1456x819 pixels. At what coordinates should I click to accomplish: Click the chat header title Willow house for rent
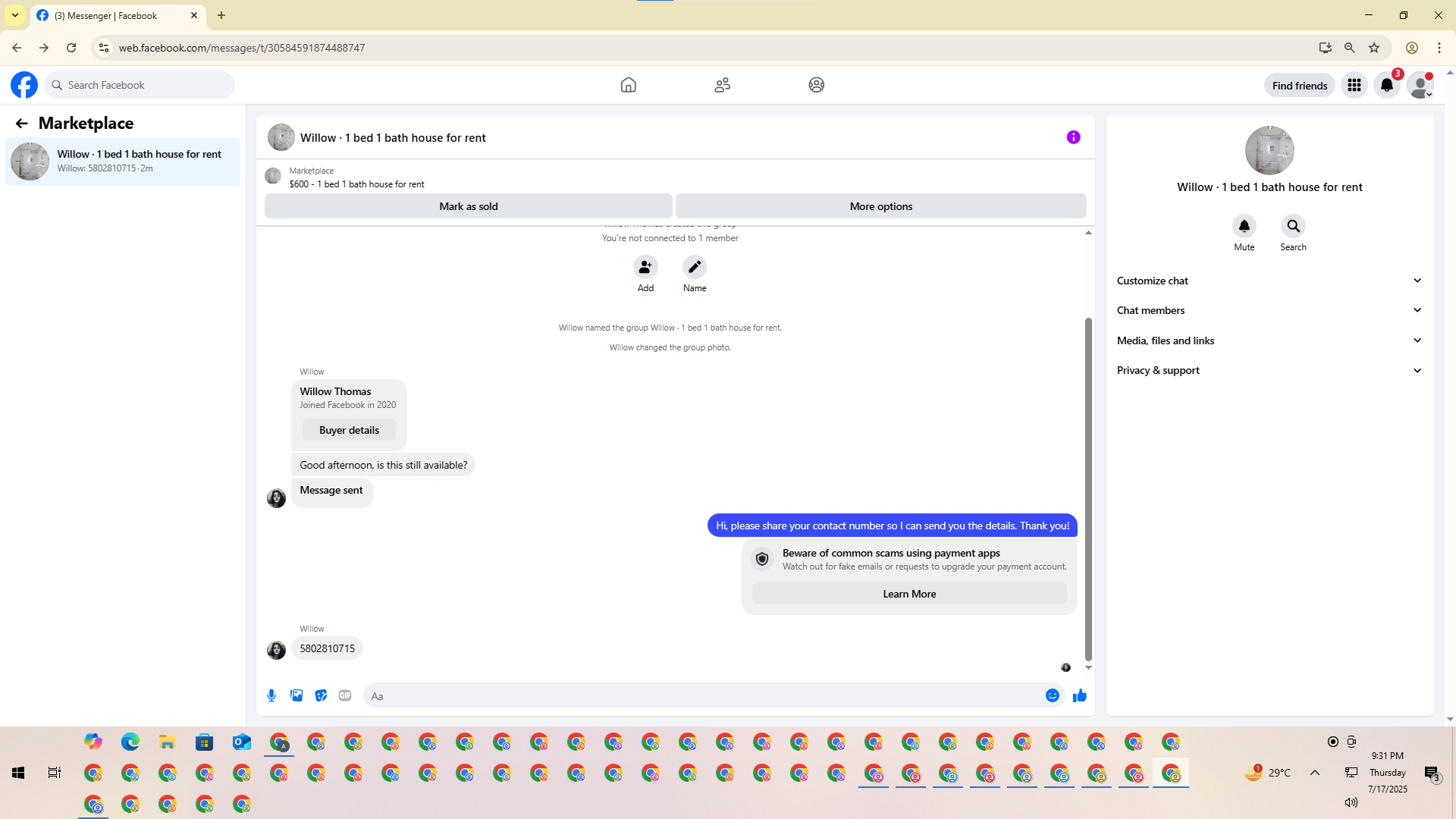click(393, 138)
